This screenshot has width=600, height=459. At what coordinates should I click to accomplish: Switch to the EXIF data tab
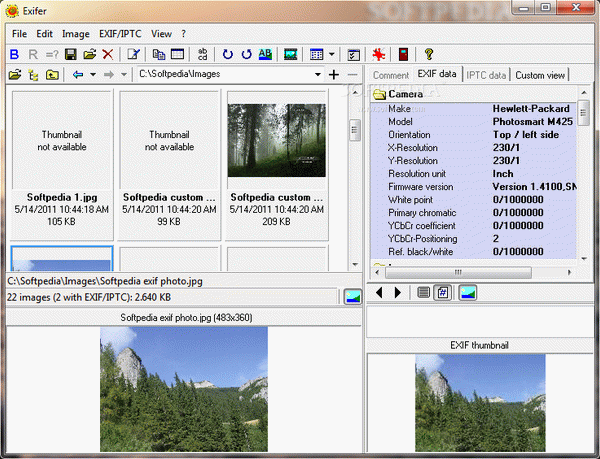[437, 74]
